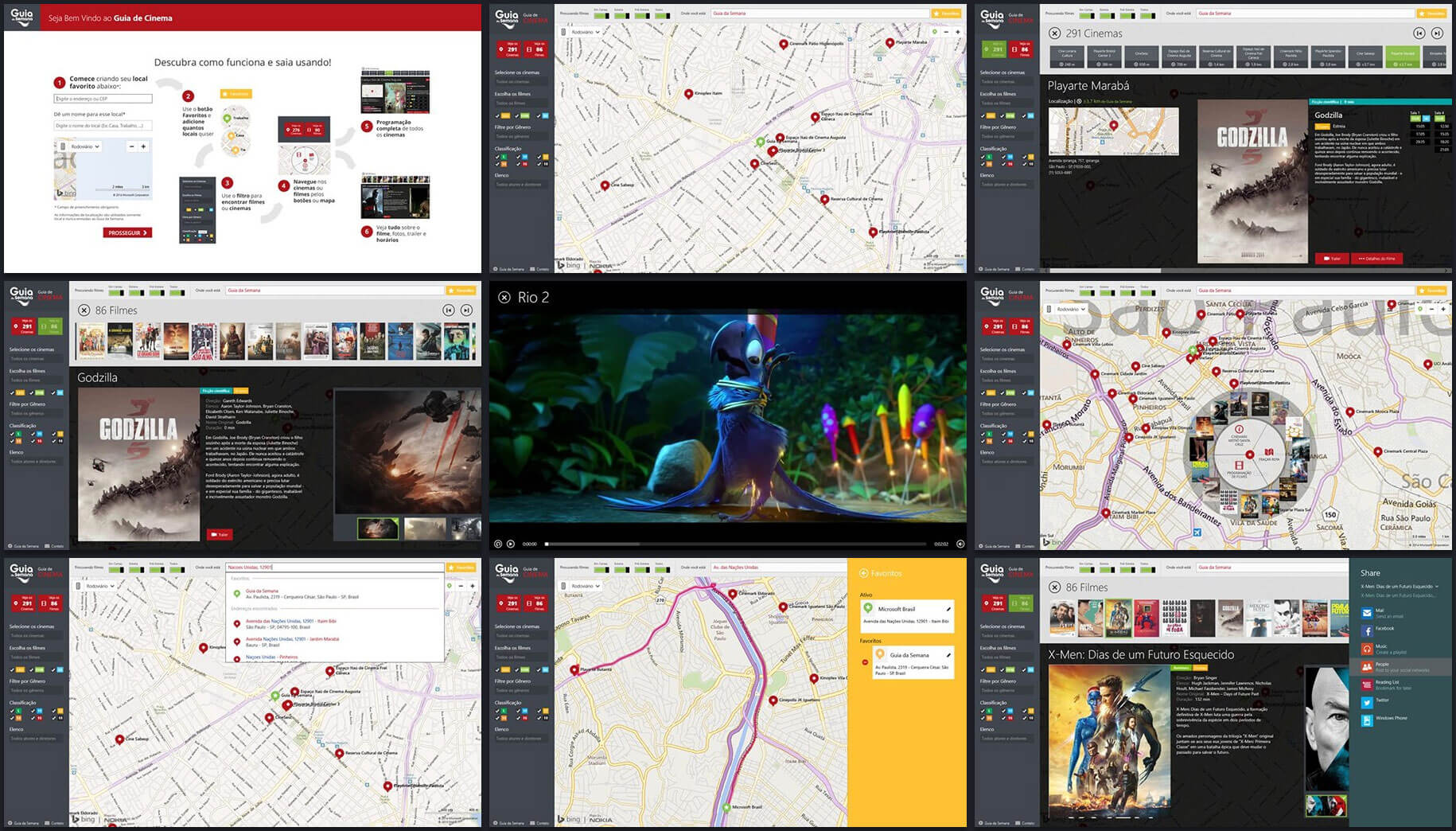Uncheck the black 18 rating checkbox in the top-middle sidebar

pyautogui.click(x=539, y=163)
